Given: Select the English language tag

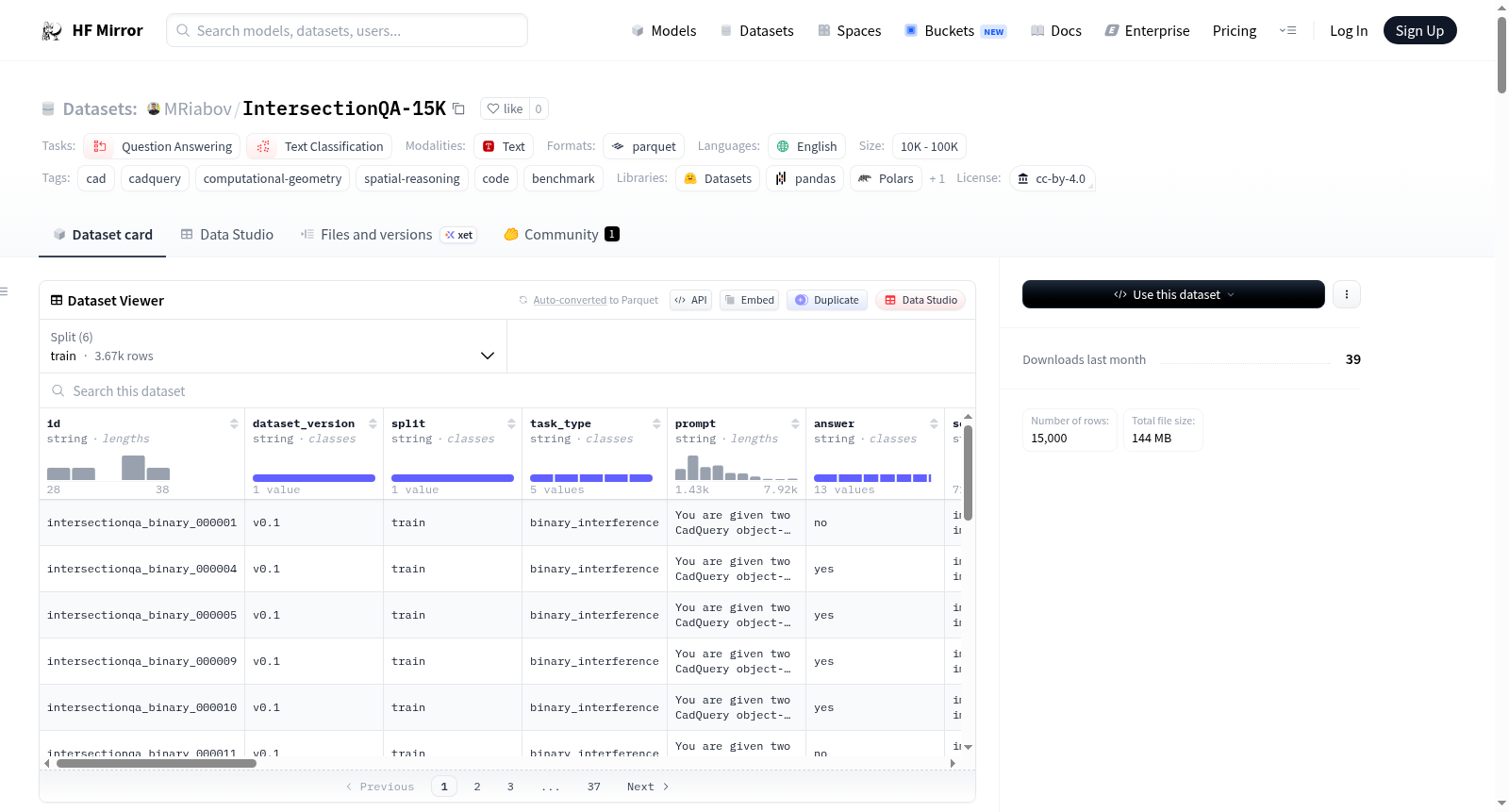Looking at the screenshot, I should pos(806,146).
